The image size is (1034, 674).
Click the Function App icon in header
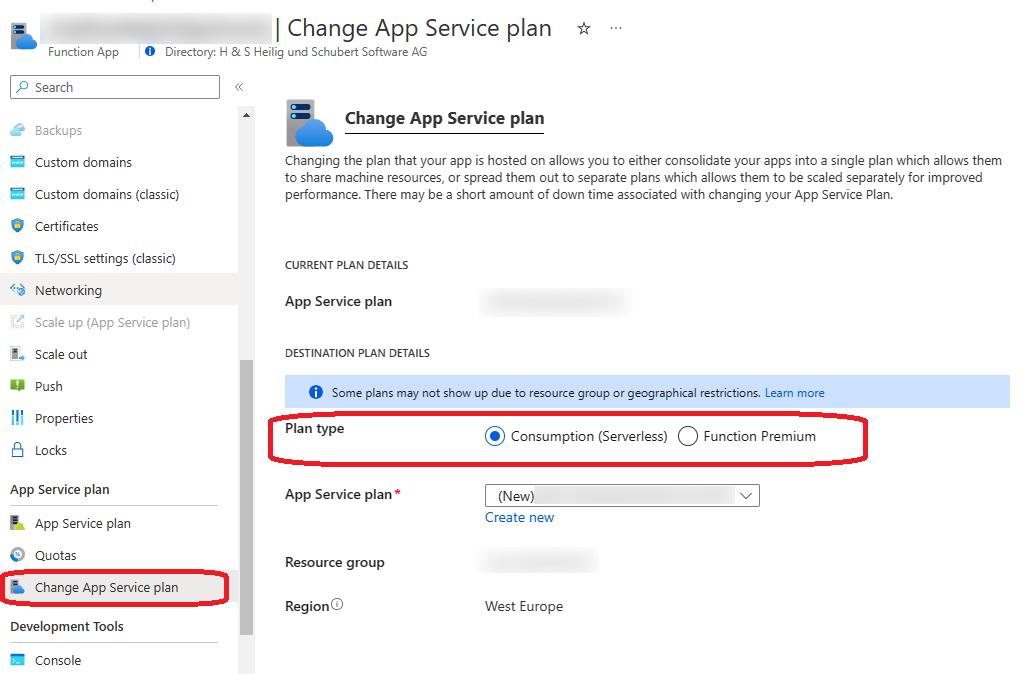point(24,35)
